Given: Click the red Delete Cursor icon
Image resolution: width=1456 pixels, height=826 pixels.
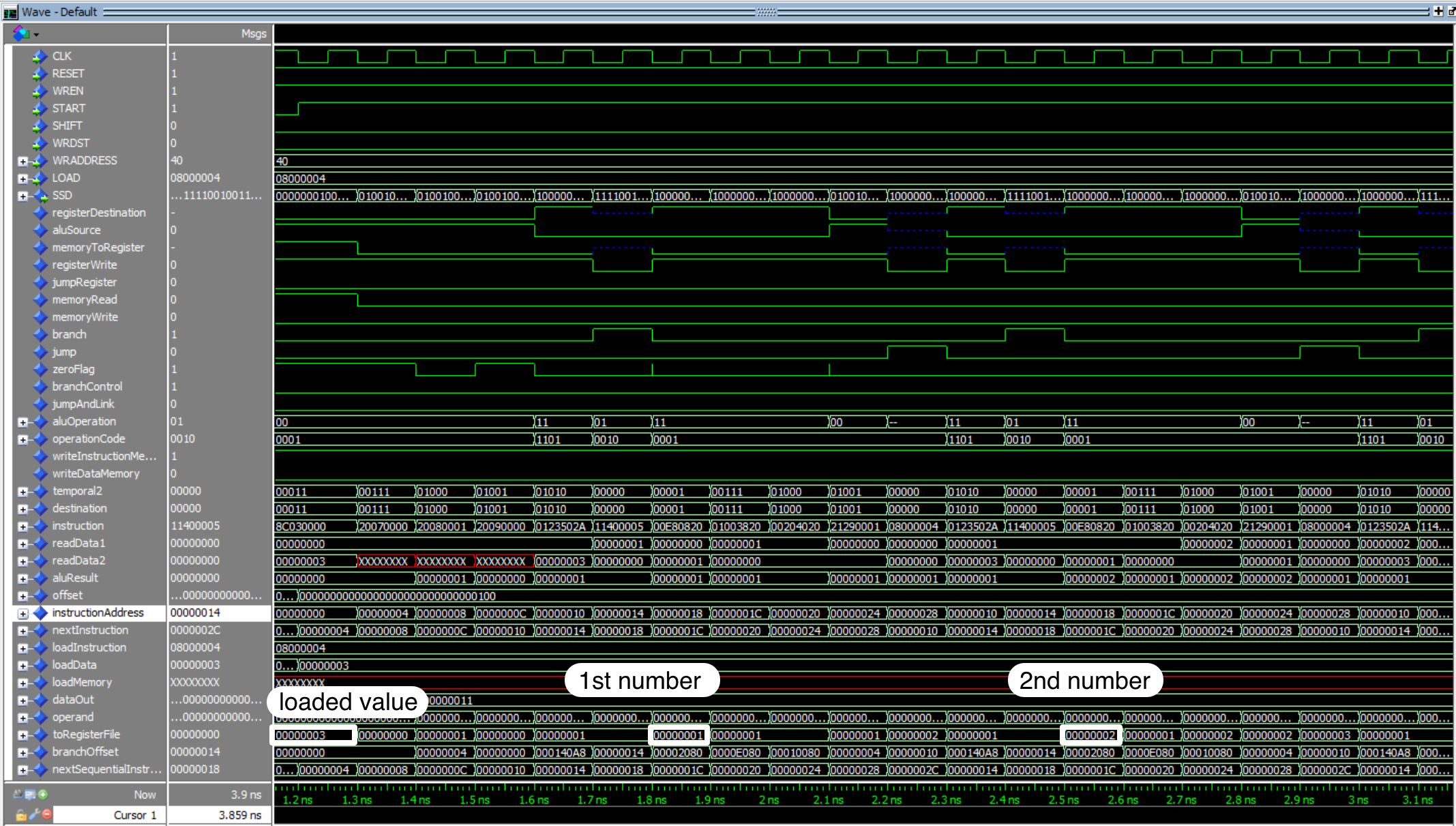Looking at the screenshot, I should (46, 814).
